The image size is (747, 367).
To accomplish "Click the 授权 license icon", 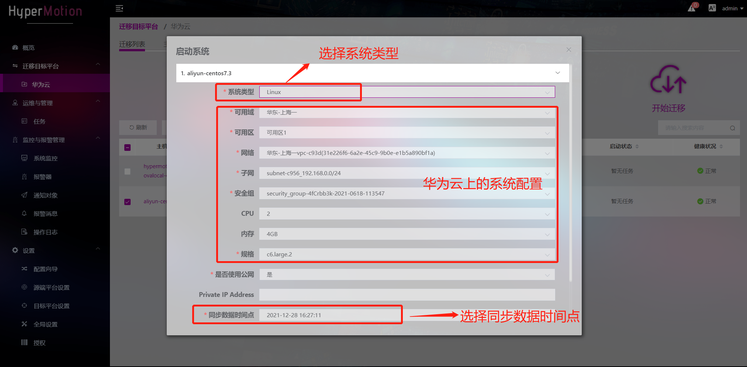I will [x=24, y=343].
